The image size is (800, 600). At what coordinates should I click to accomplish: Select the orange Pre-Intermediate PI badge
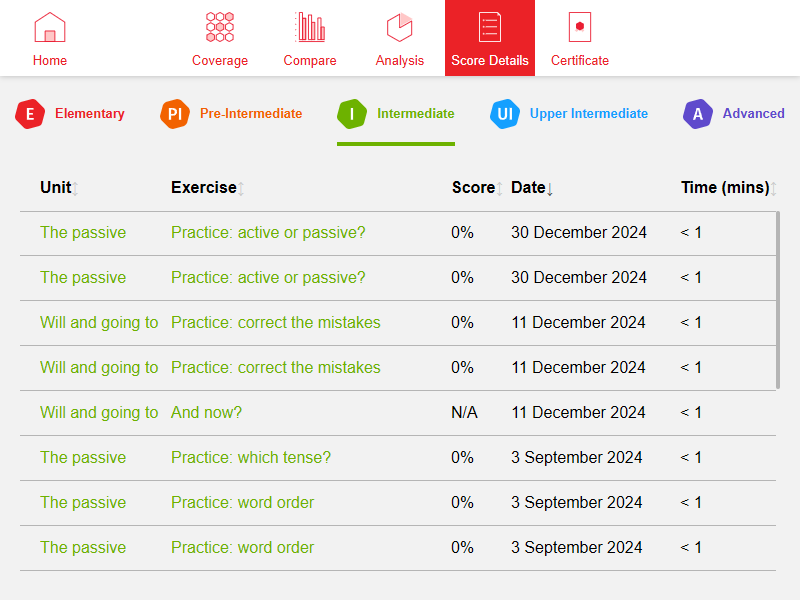(175, 114)
